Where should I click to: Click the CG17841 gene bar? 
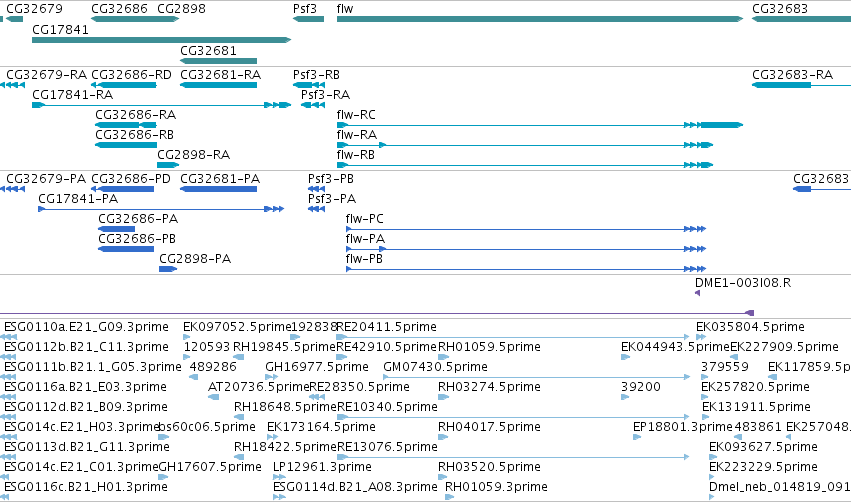coord(161,40)
